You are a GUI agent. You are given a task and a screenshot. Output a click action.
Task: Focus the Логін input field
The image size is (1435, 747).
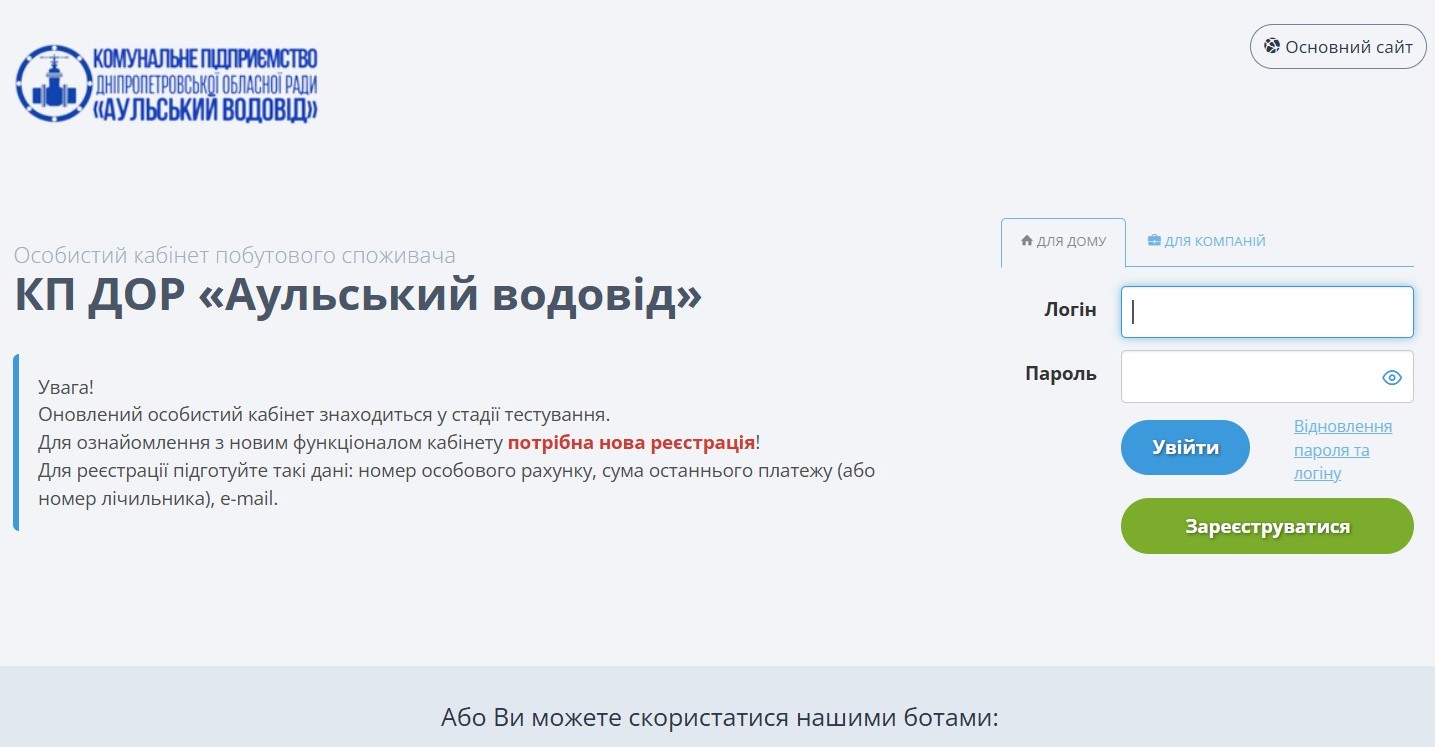1267,312
